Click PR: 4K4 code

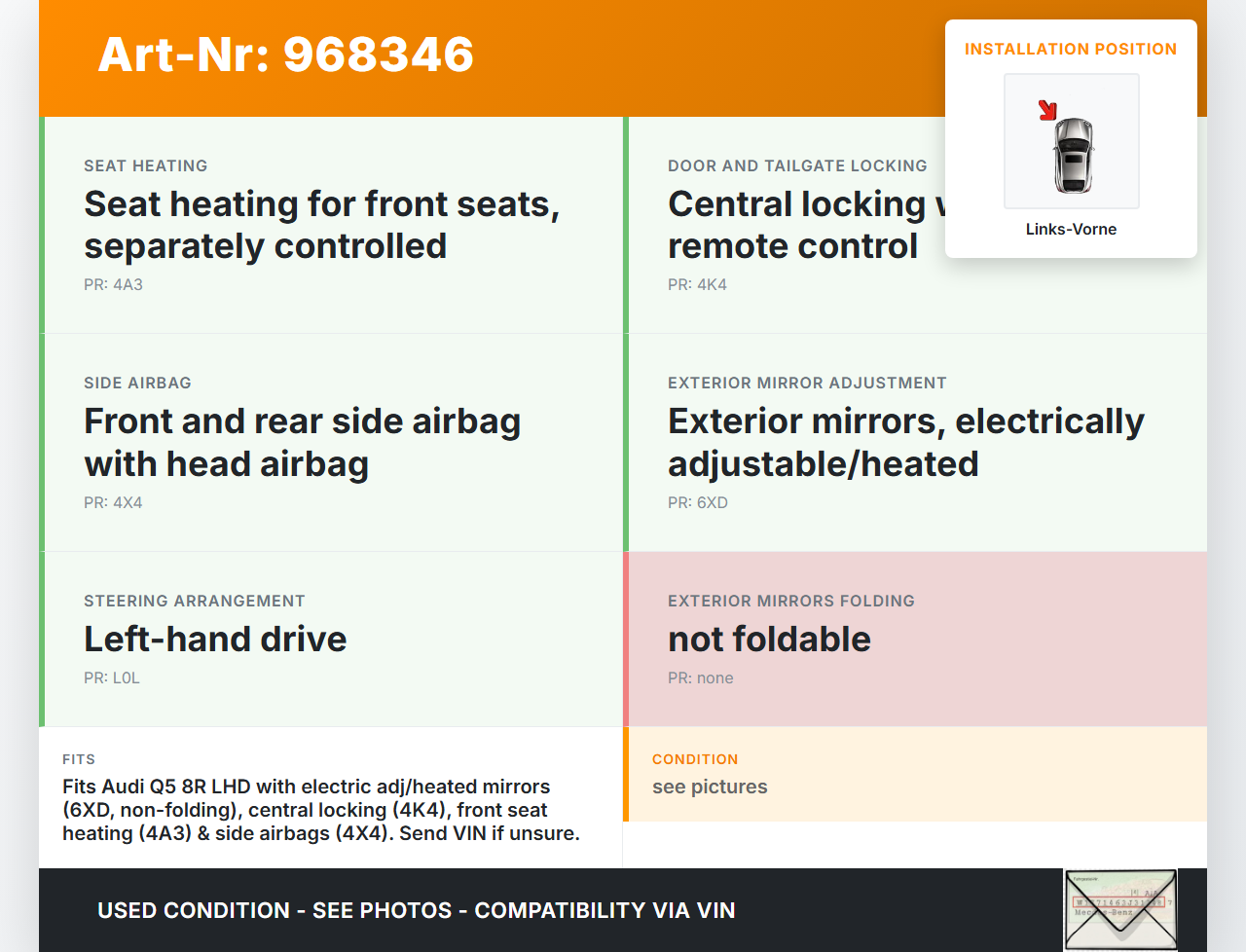pos(697,285)
